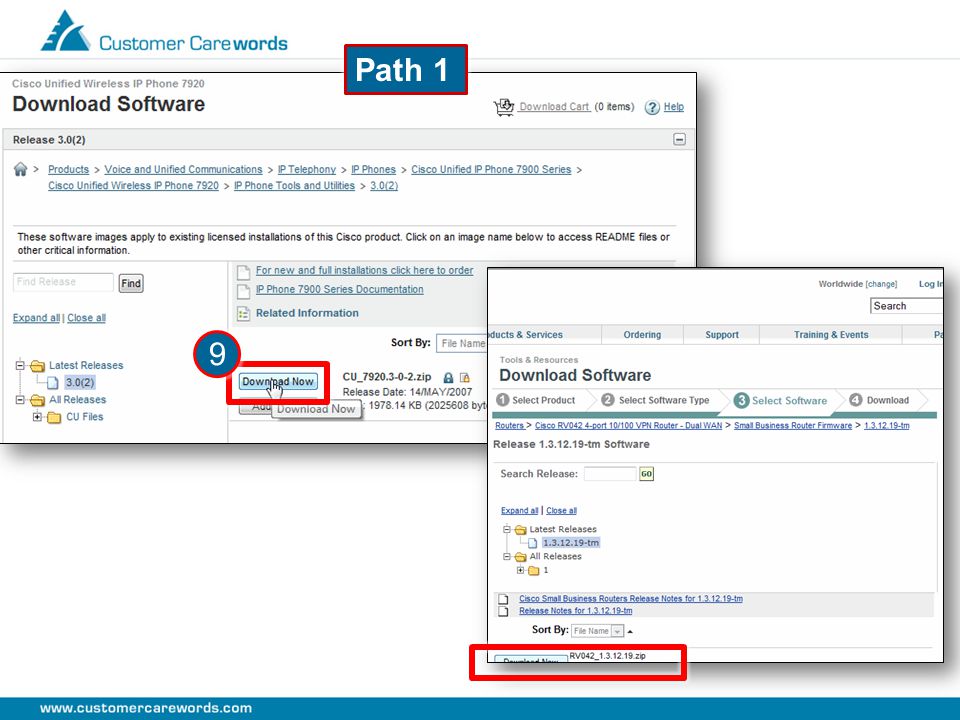This screenshot has height=720, width=960.
Task: Open the Sort By File Name dropdown in 7920 window
Action: (462, 343)
